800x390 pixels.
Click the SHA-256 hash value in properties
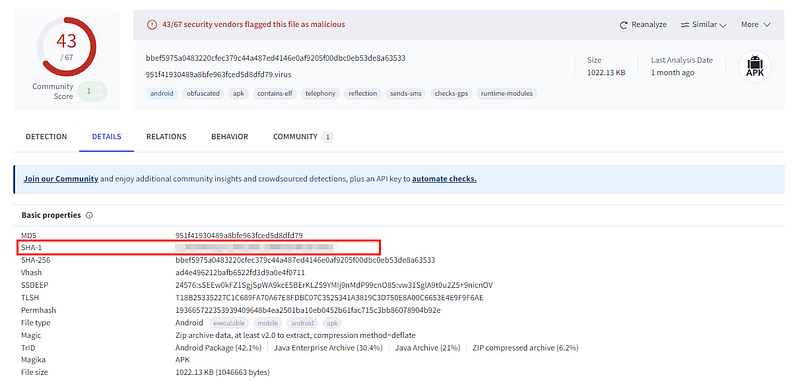[305, 260]
